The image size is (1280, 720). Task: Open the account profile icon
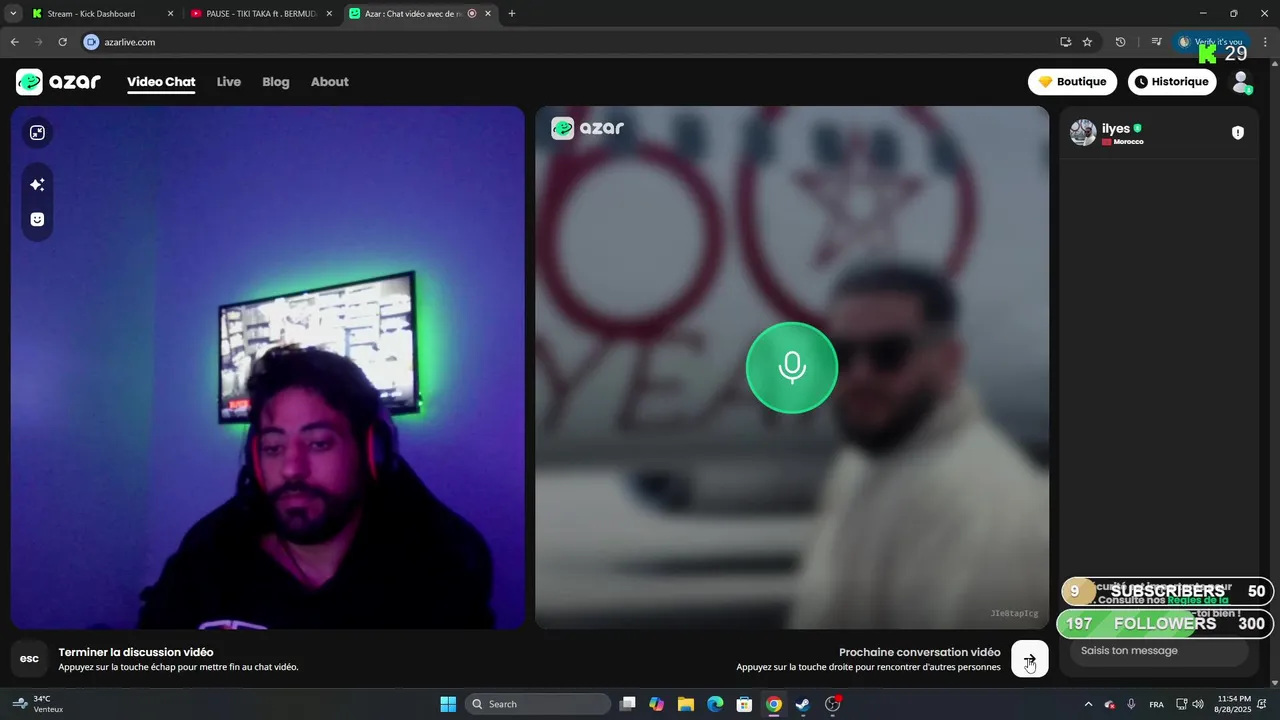tap(1241, 82)
